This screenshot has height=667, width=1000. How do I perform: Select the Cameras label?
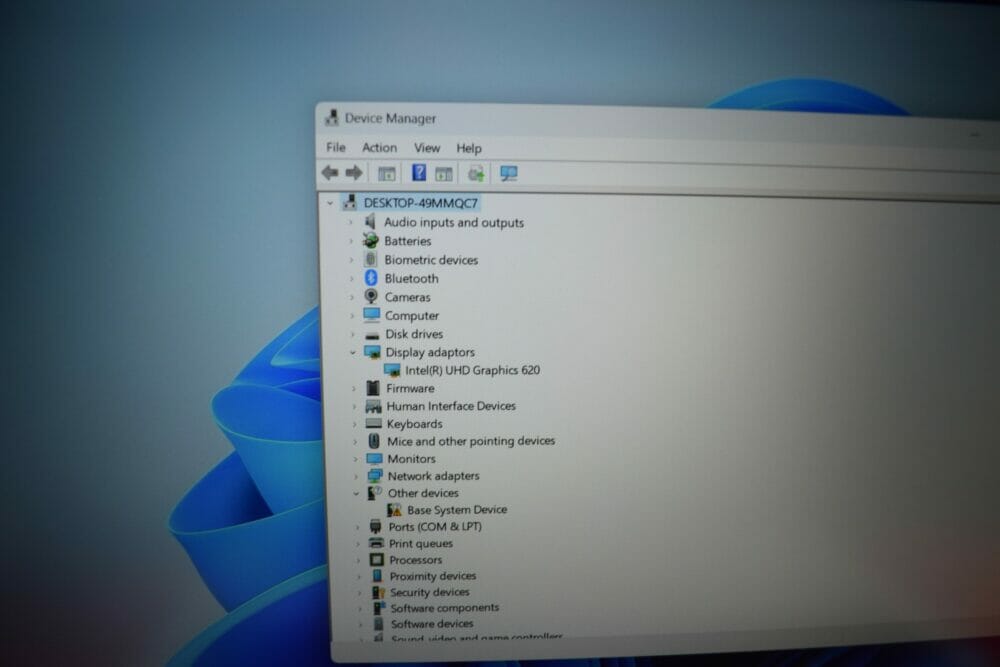point(408,297)
